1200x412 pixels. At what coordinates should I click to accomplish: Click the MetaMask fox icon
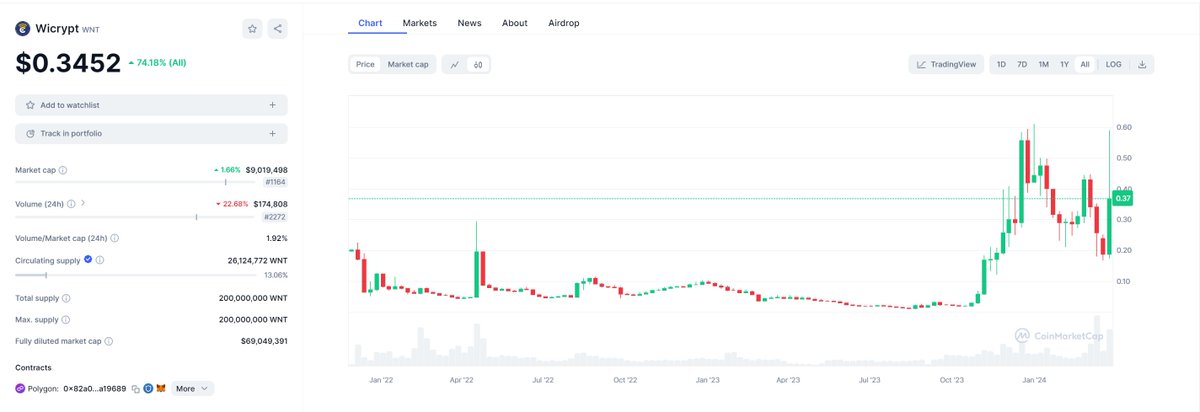pos(161,388)
